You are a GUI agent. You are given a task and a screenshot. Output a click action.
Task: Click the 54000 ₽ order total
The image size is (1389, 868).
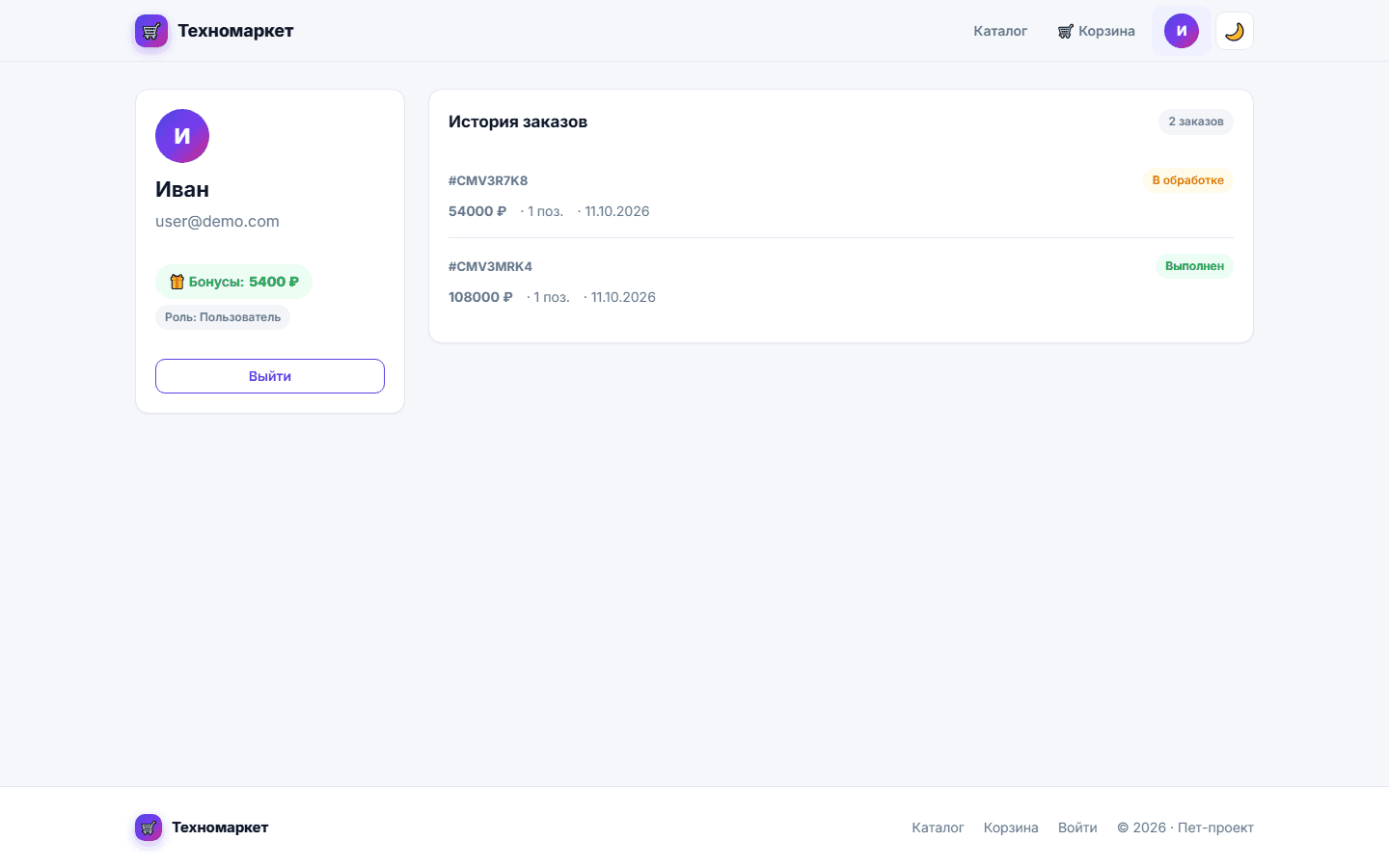tap(477, 211)
